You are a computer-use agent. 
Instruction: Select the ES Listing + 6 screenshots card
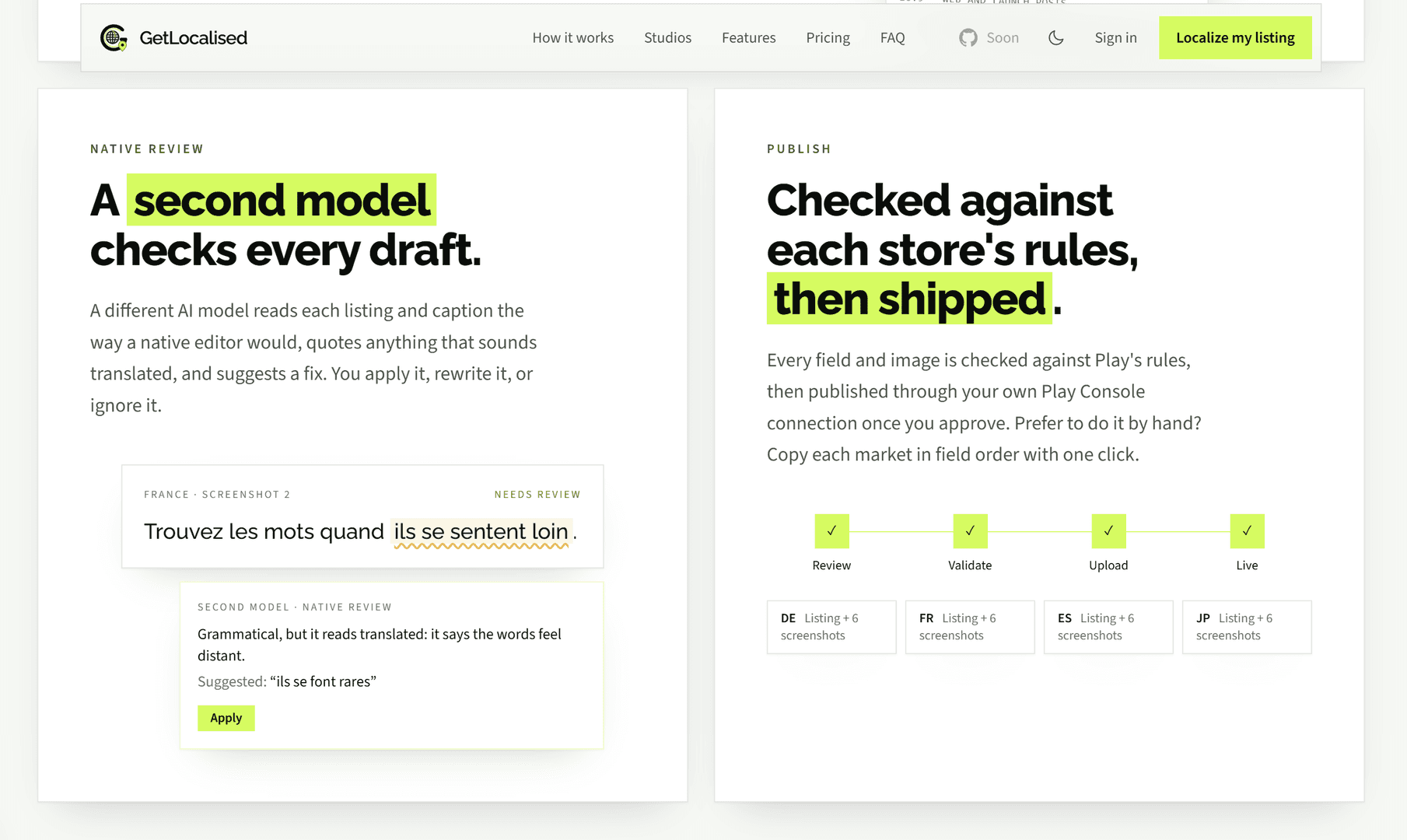tap(1108, 627)
